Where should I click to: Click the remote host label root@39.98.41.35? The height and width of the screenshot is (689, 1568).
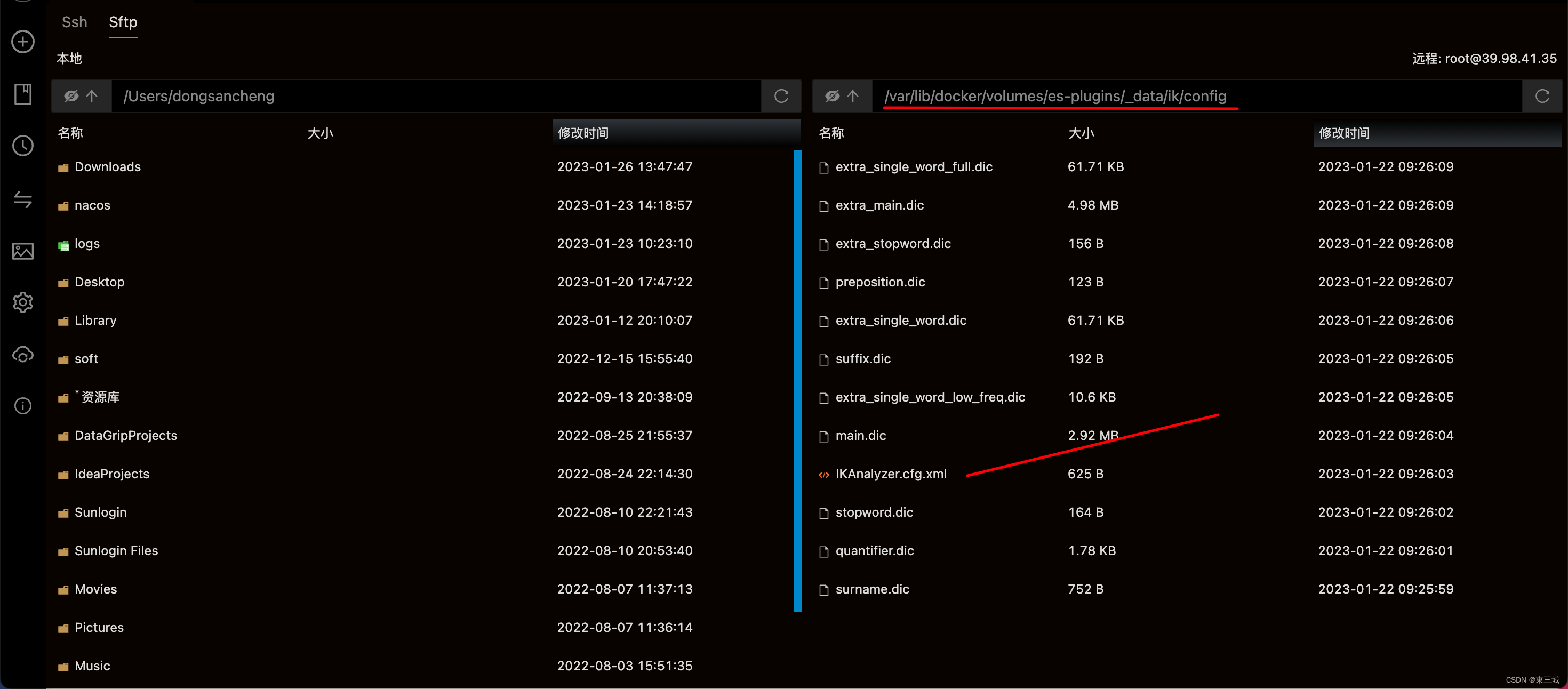1500,59
